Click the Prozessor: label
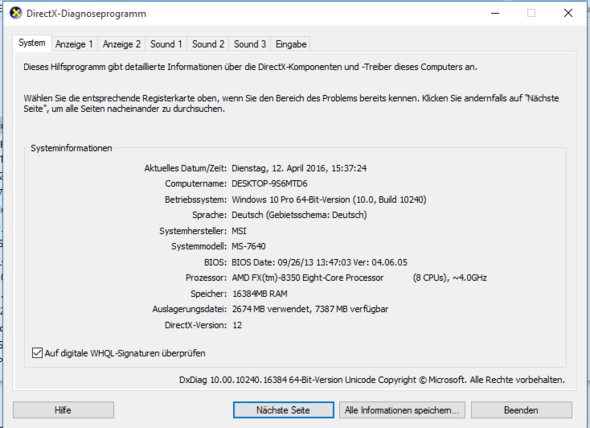 point(206,278)
